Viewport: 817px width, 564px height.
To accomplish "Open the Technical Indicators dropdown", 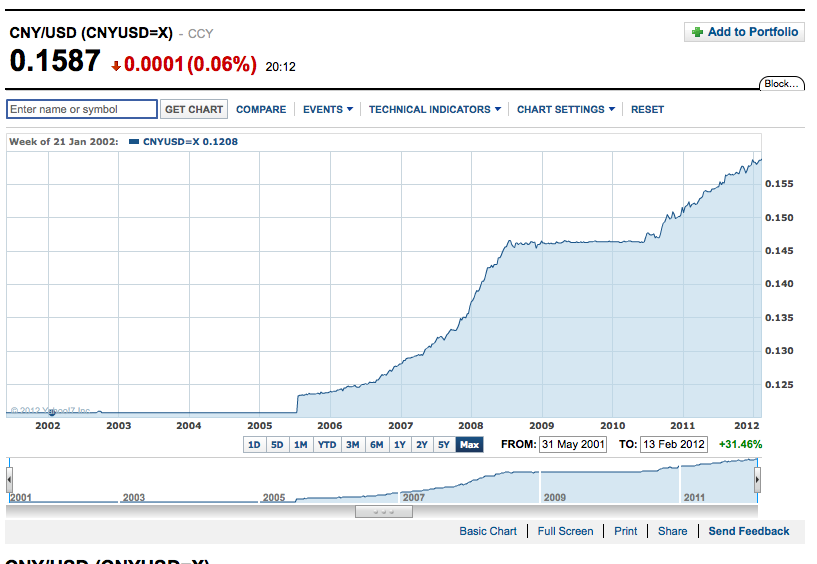I will coord(434,109).
